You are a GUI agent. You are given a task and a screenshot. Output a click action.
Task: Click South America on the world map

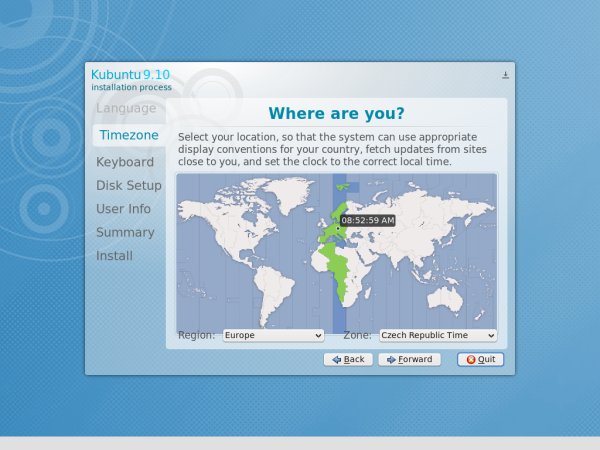tap(272, 293)
